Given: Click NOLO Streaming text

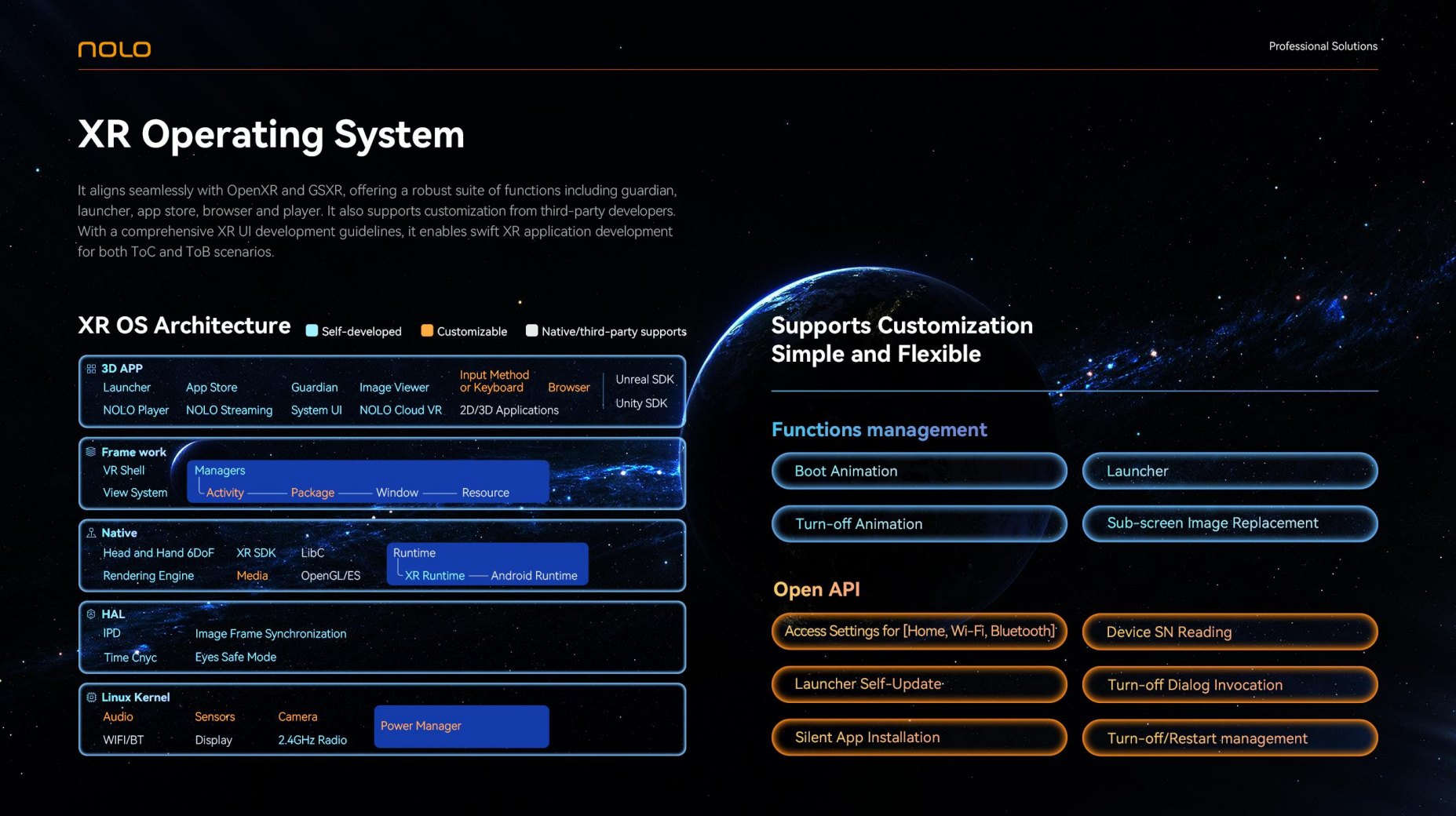Looking at the screenshot, I should [x=229, y=410].
